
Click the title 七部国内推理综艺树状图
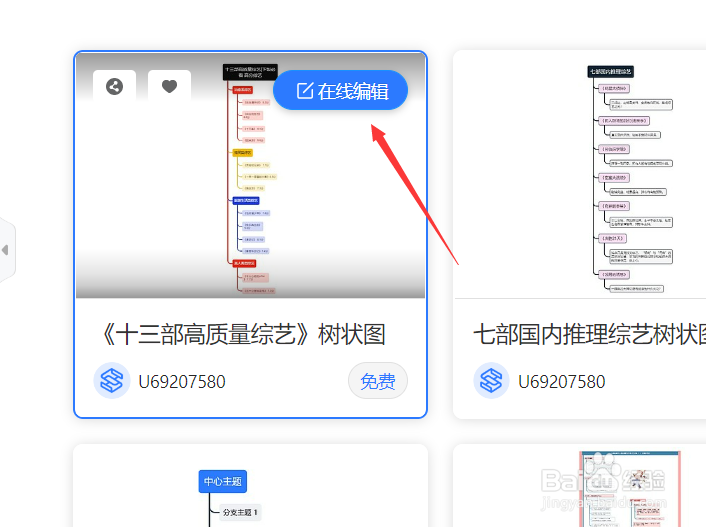tap(589, 334)
